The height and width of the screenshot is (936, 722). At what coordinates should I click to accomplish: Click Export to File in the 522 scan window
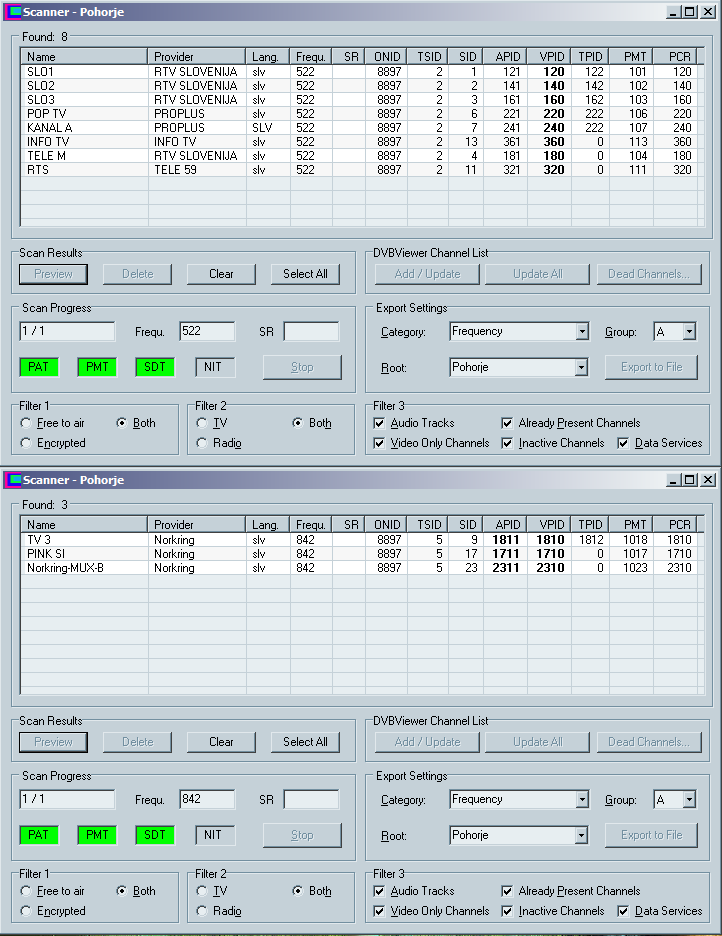coord(652,367)
